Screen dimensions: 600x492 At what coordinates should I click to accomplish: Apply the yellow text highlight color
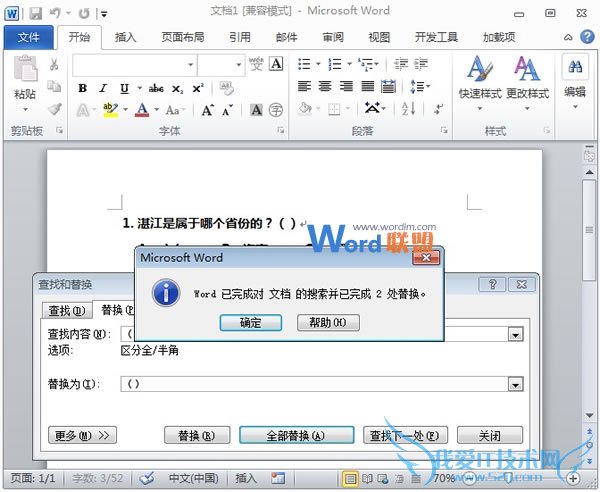111,110
